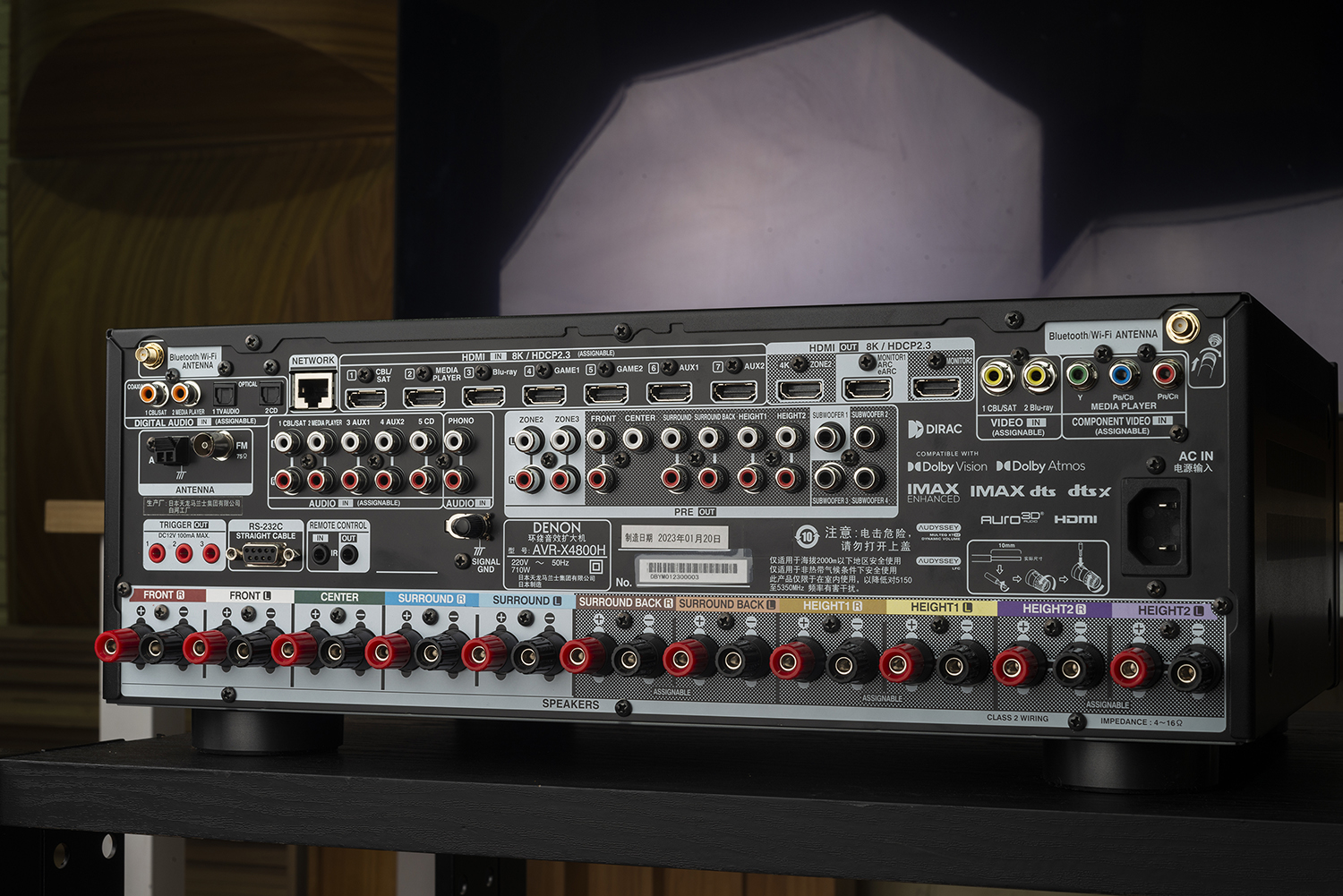The height and width of the screenshot is (896, 1343).
Task: Click the SURROUND R speaker label
Action: point(432,599)
